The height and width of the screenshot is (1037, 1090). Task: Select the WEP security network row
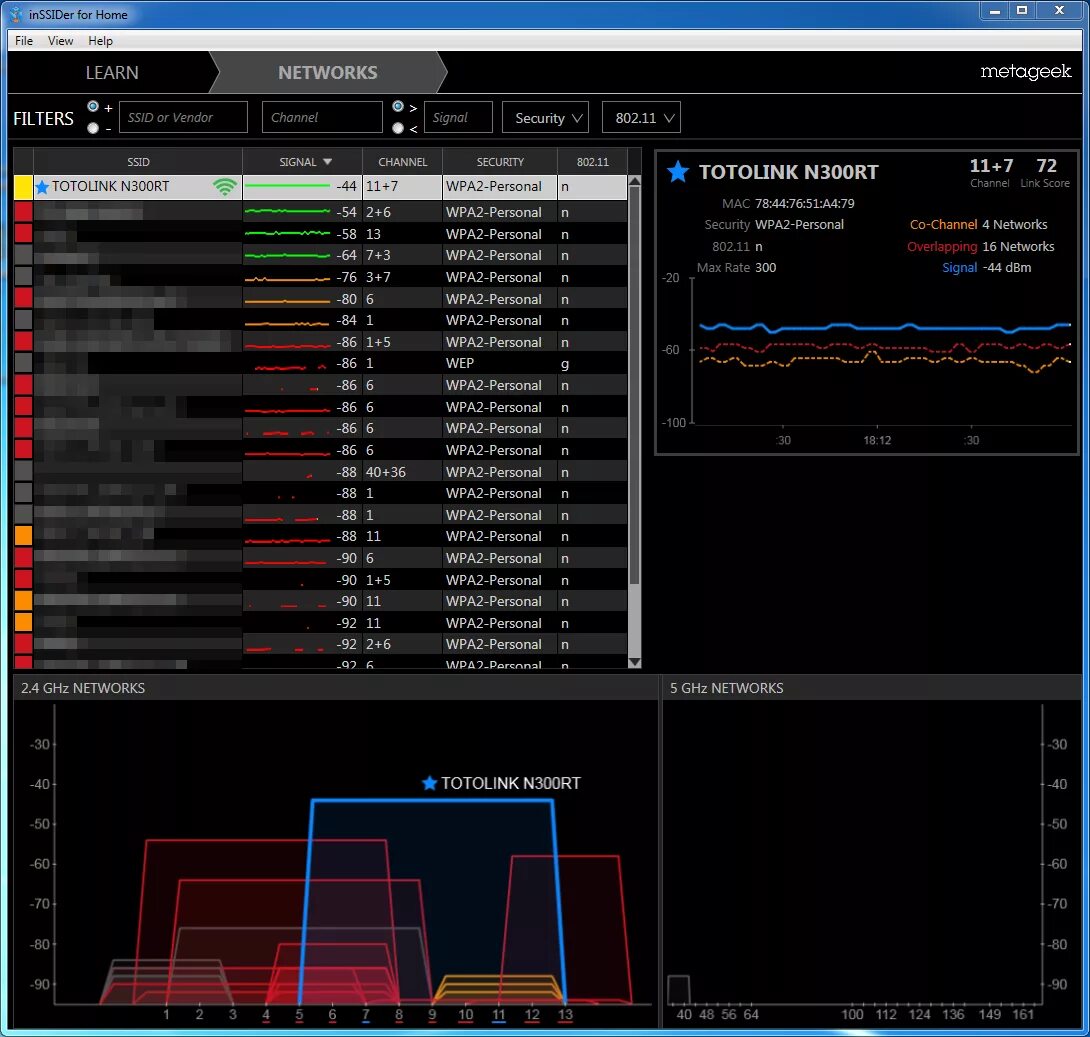[x=320, y=363]
